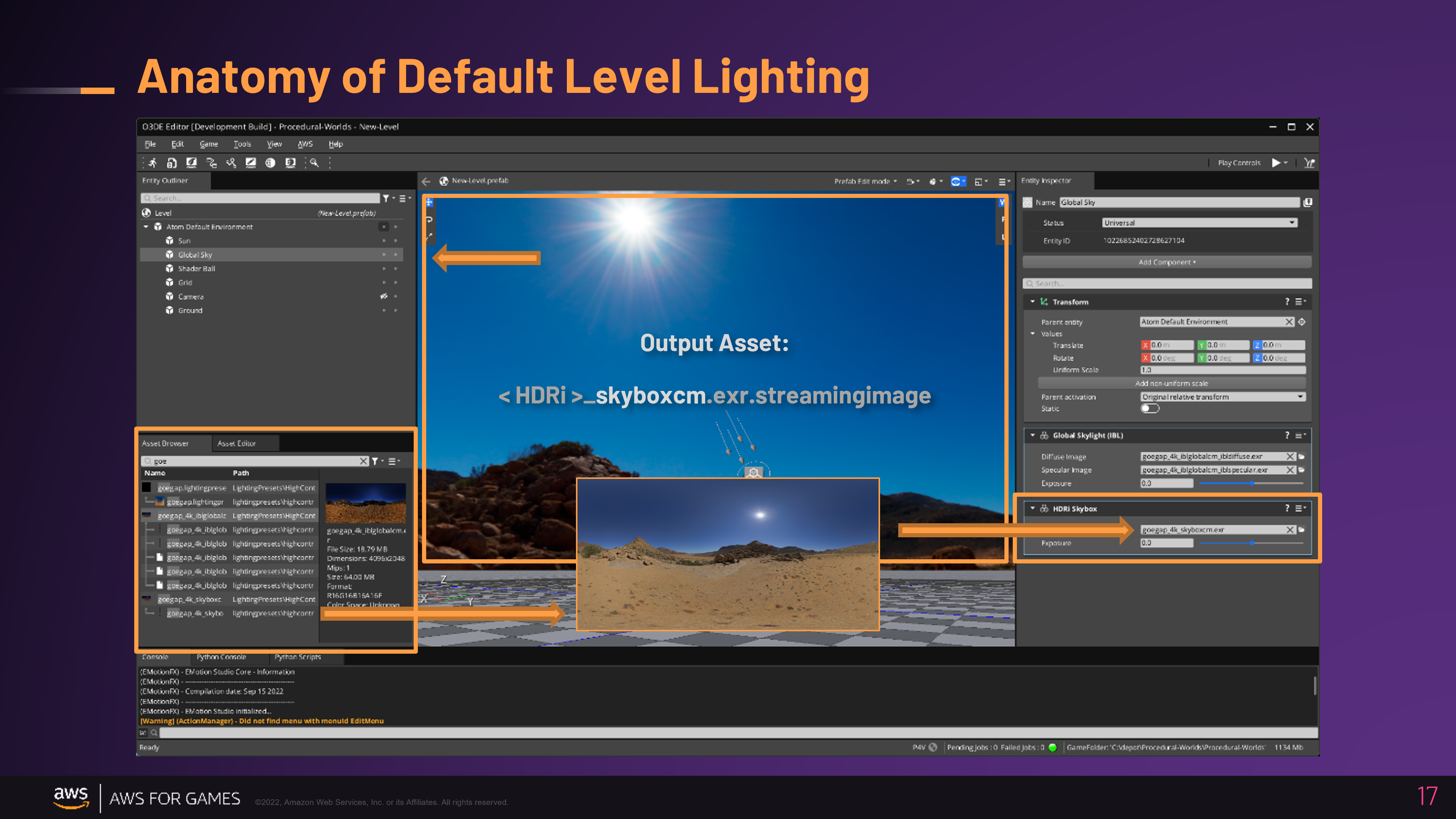Select the viewport translate manipulator icon
Viewport: 1456px width, 819px height.
[x=429, y=202]
